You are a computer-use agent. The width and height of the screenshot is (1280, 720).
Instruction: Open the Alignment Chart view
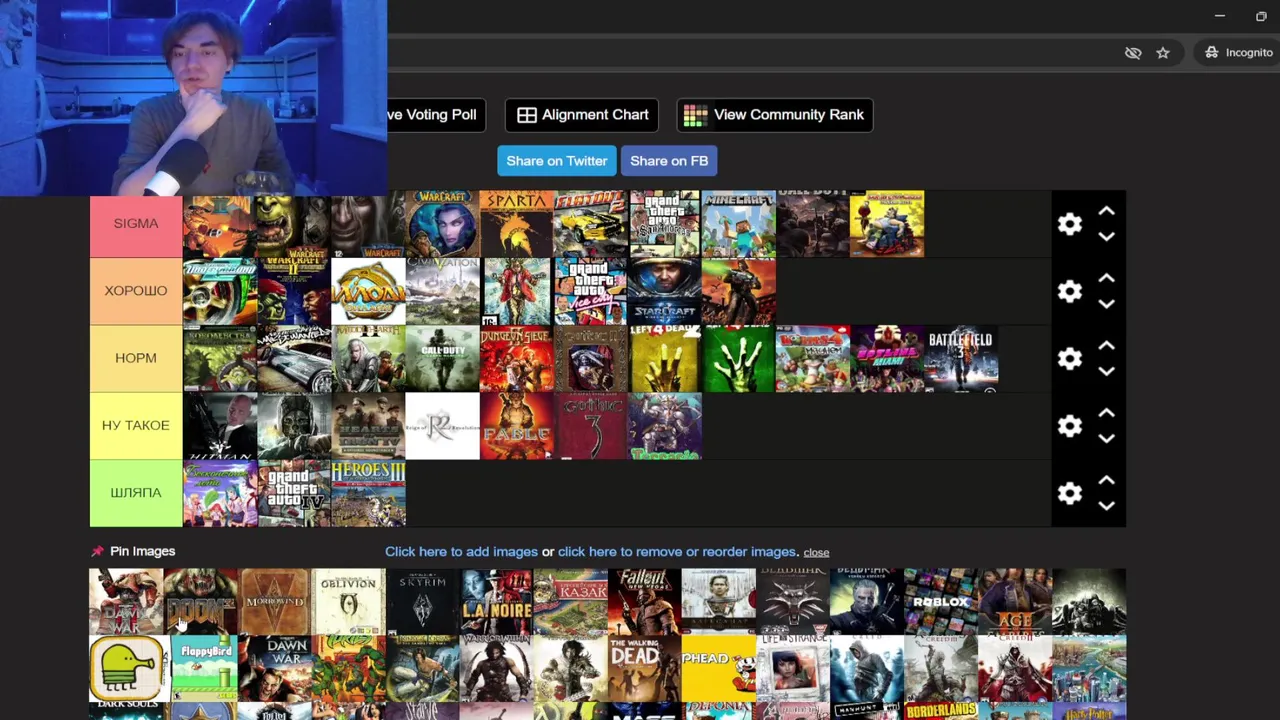coord(582,115)
